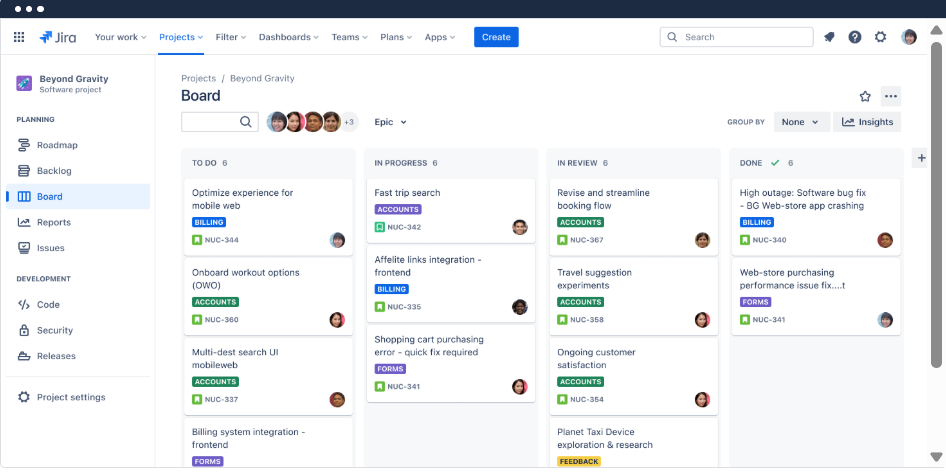Click issue type icon for NUC-344
This screenshot has width=946, height=473.
(197, 240)
